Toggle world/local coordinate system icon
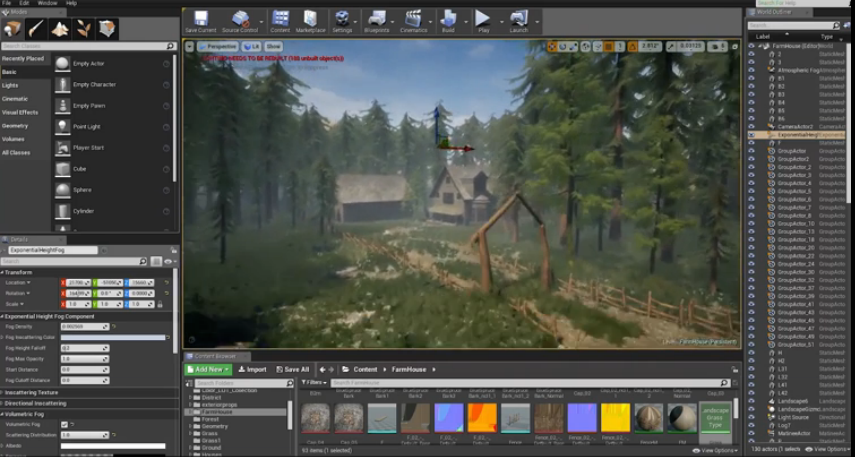 pos(586,47)
